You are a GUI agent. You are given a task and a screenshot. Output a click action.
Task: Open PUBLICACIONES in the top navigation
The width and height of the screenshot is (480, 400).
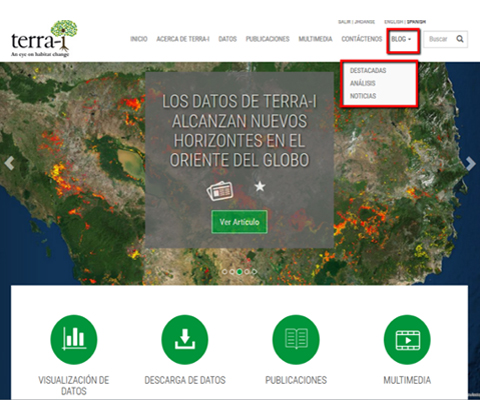coord(268,39)
